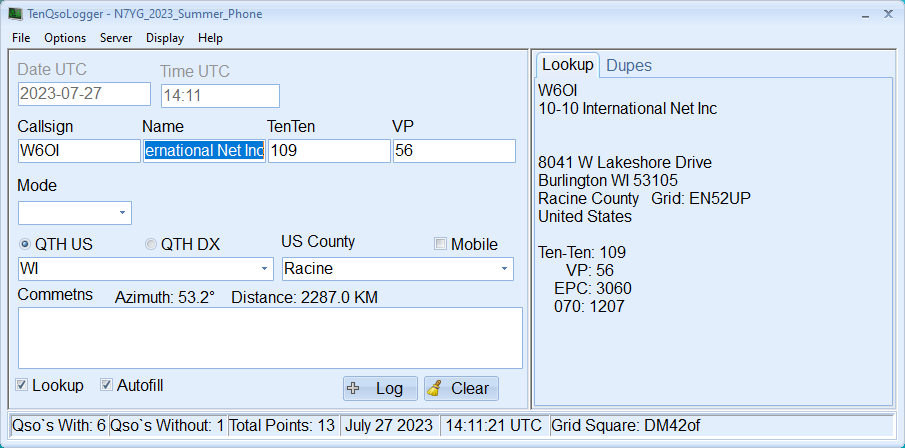Open the File menu
This screenshot has width=905, height=448.
click(x=21, y=38)
